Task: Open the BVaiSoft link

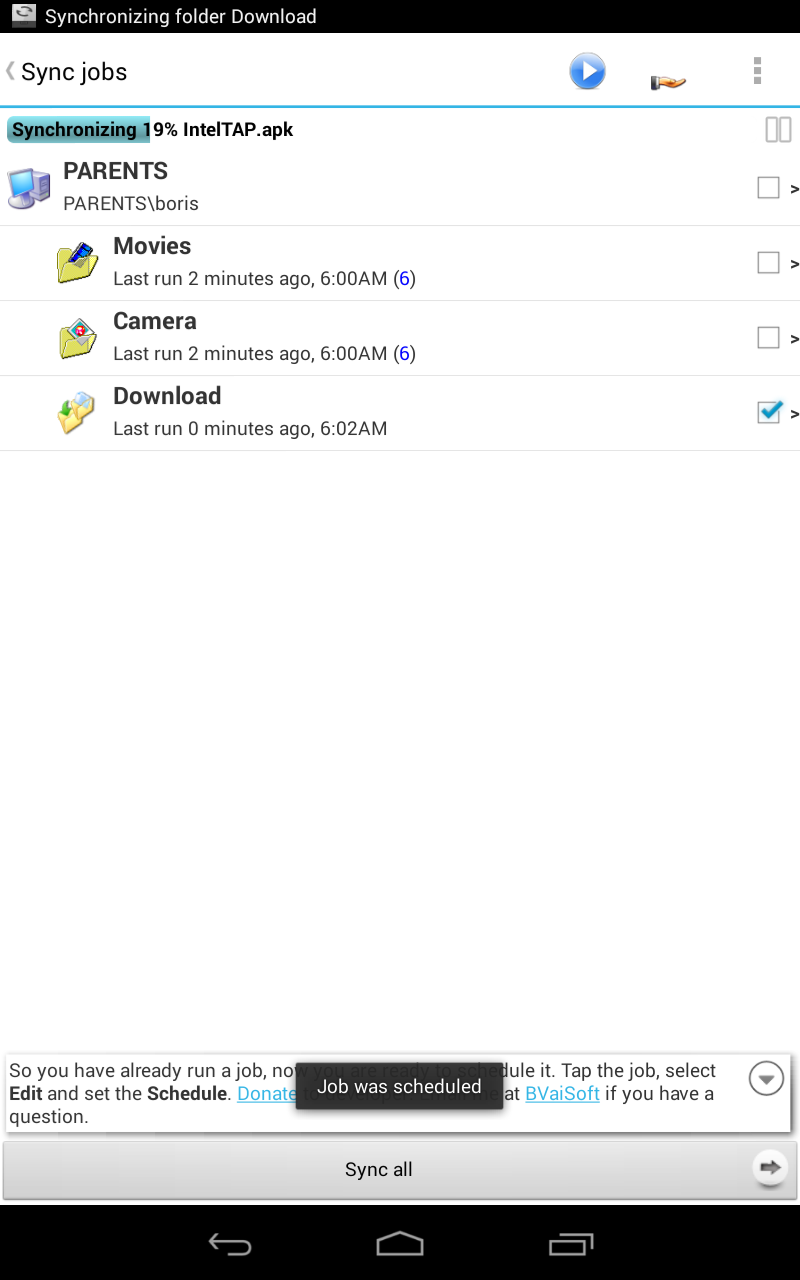Action: 562,1093
